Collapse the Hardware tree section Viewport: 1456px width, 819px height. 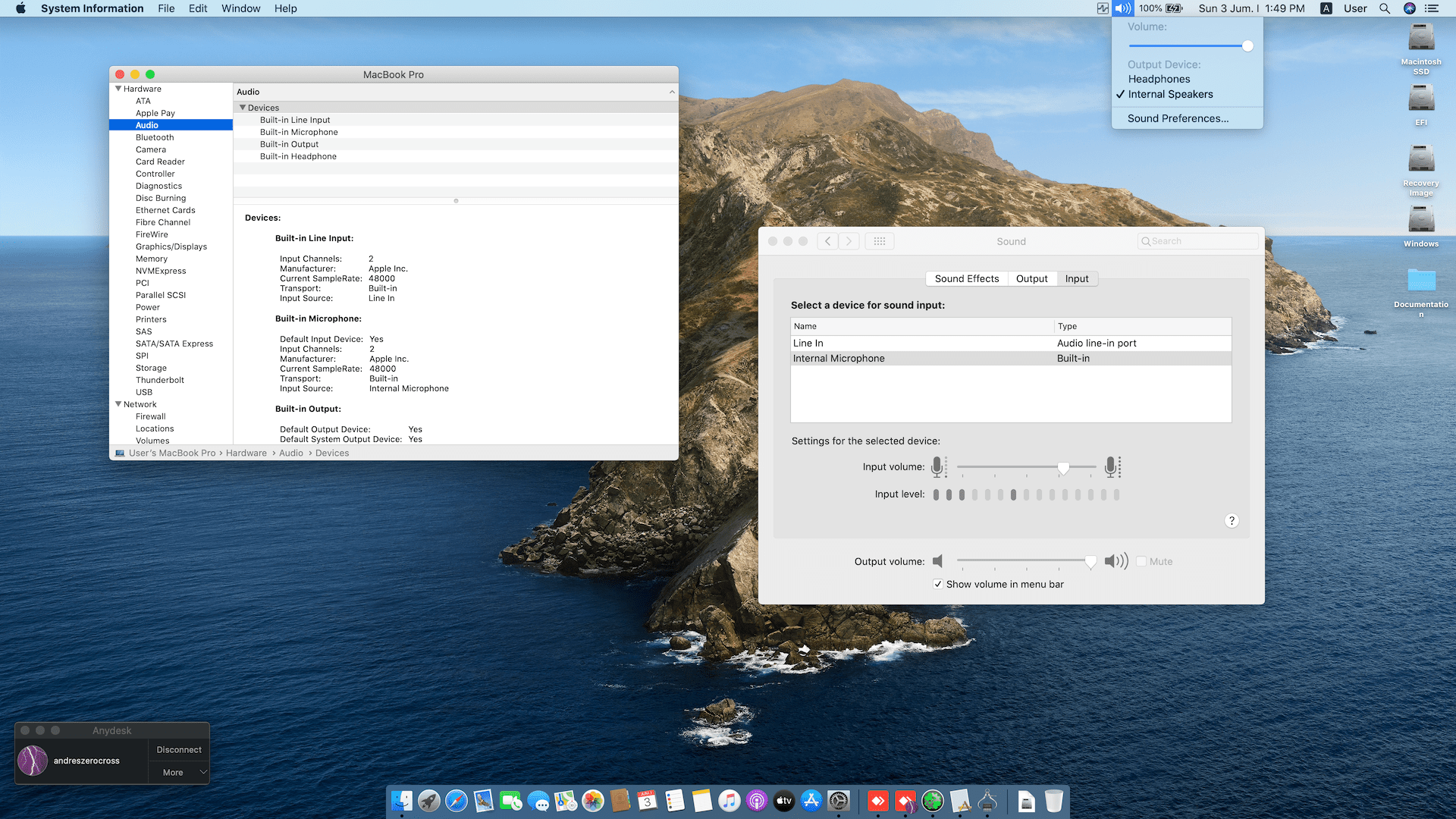pyautogui.click(x=118, y=89)
